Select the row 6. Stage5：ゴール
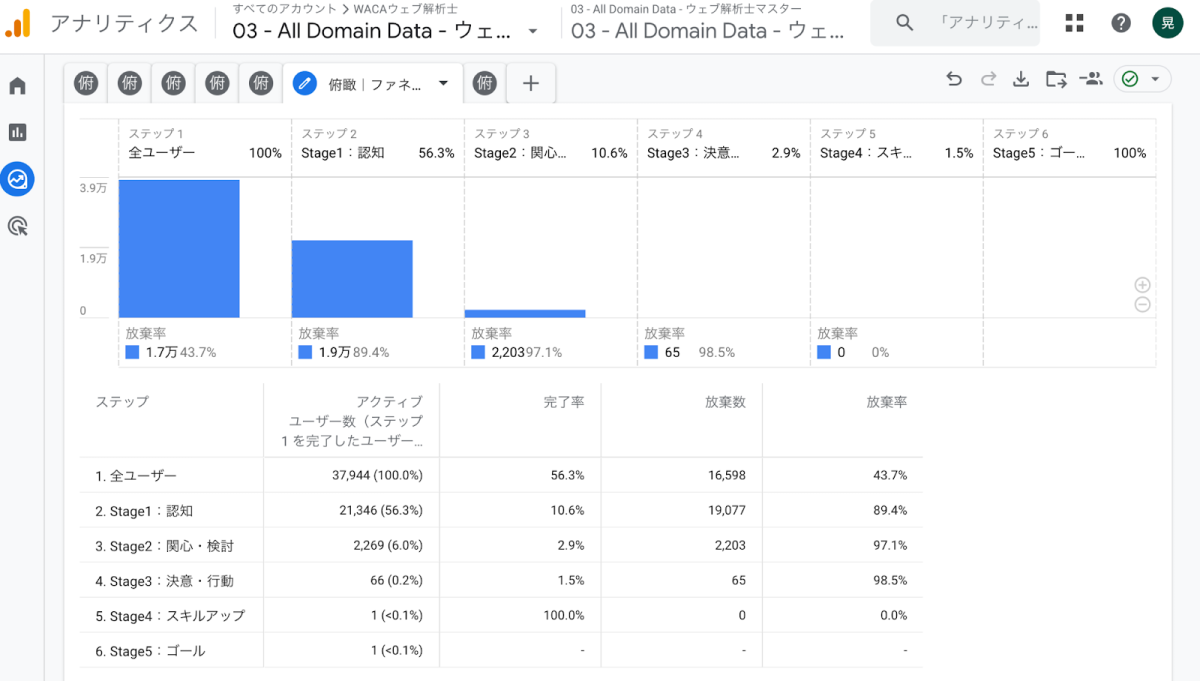 [x=501, y=651]
